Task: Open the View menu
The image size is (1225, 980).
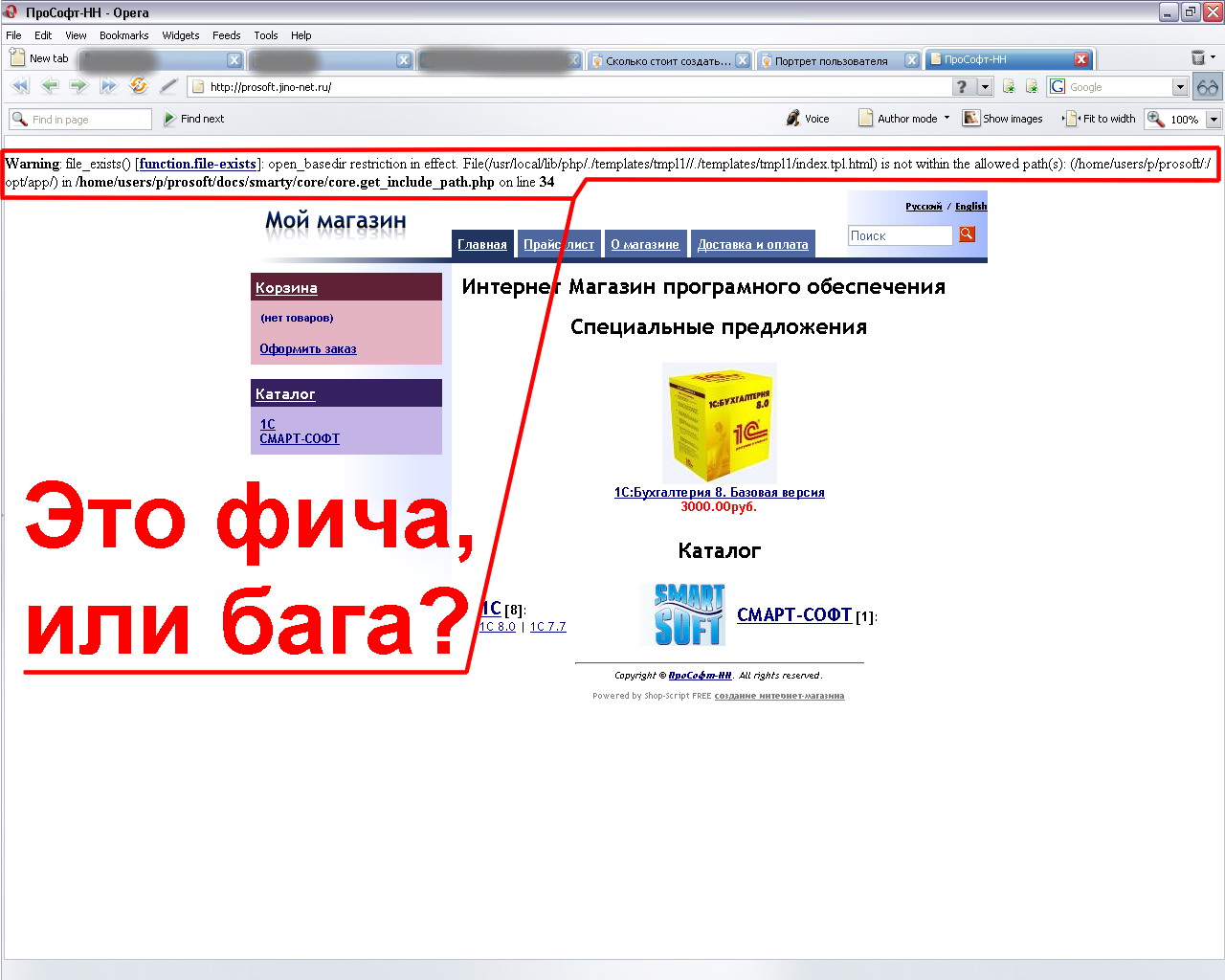Action: click(x=76, y=35)
